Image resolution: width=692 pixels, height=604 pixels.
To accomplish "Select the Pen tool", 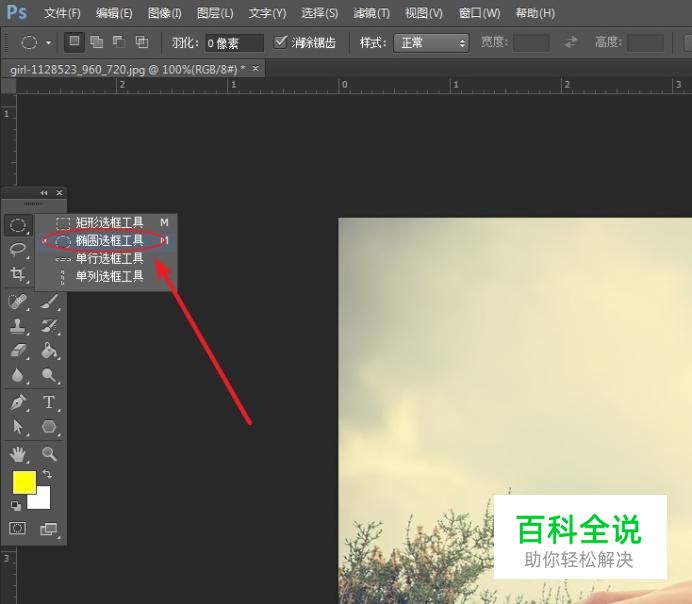I will pos(18,402).
